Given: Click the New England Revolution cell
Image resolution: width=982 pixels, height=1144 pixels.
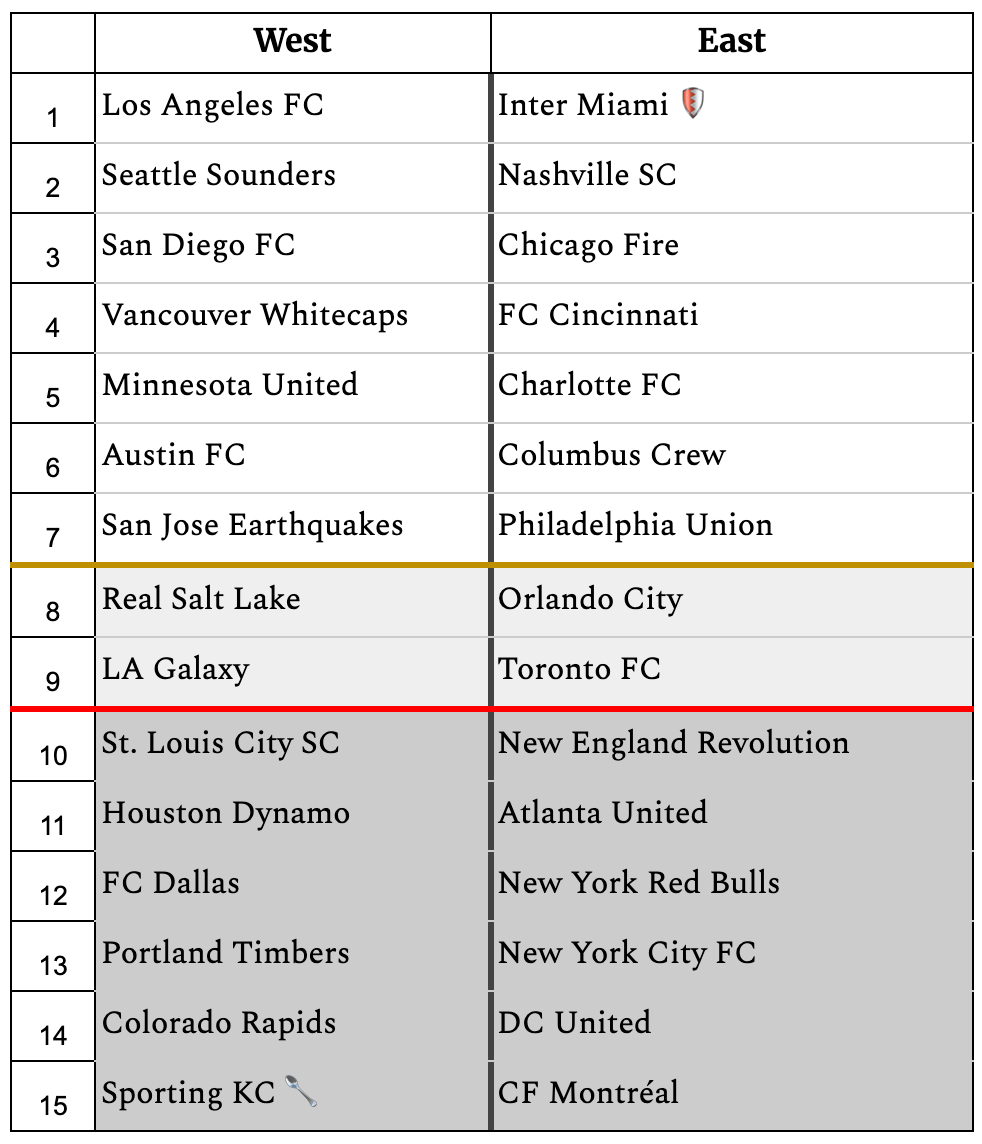Looking at the screenshot, I should click(x=673, y=743).
